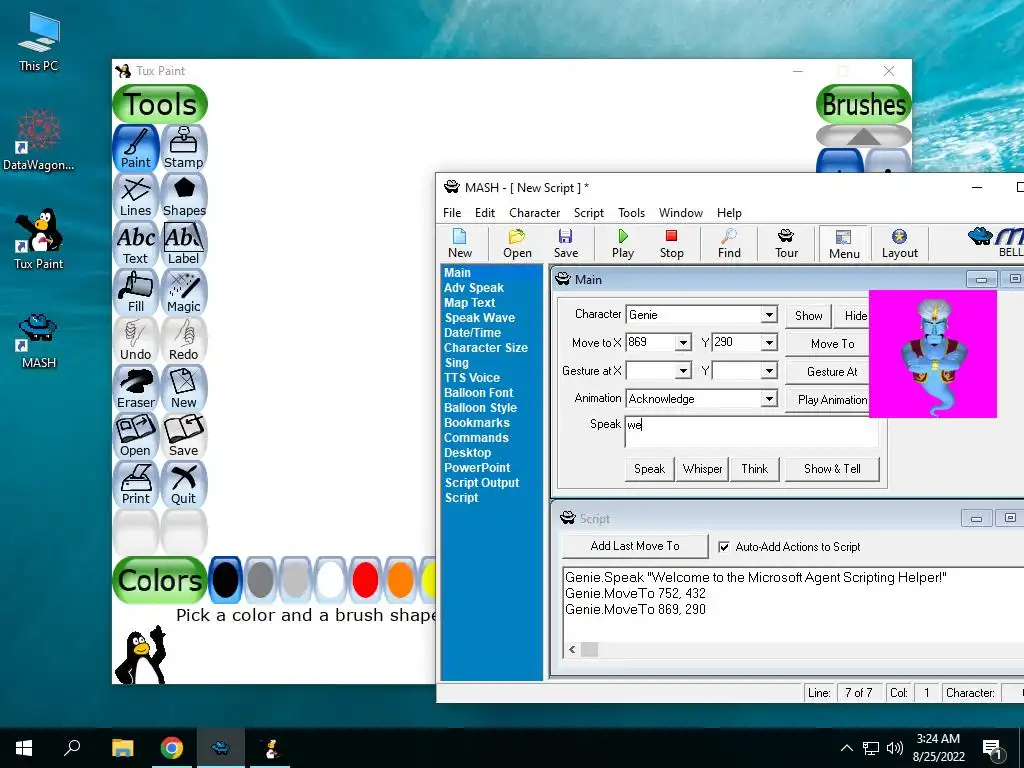The height and width of the screenshot is (768, 1024).
Task: Click the Add Last Move To button
Action: [x=635, y=546]
